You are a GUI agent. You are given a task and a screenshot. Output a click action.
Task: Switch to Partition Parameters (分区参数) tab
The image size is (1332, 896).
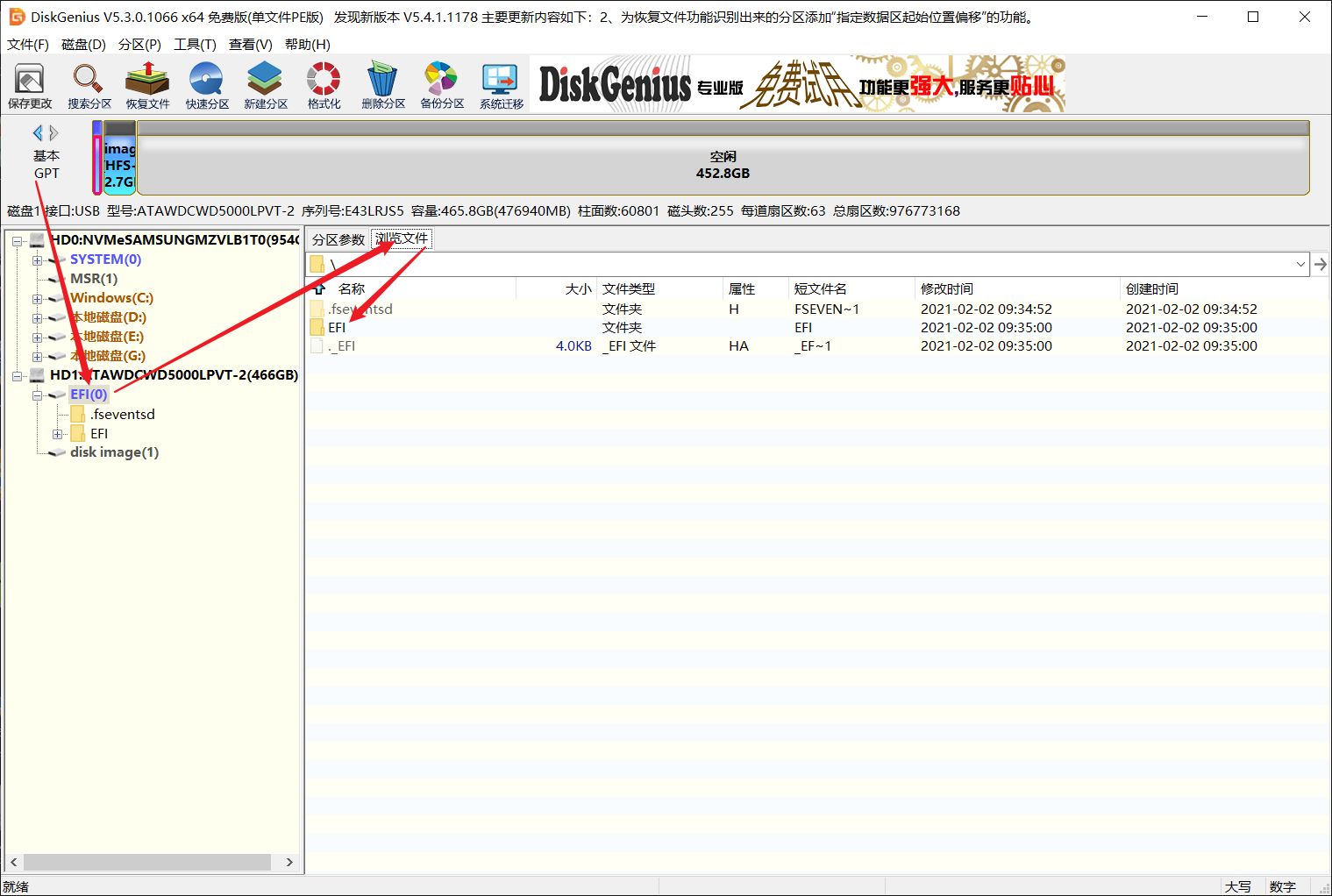pyautogui.click(x=338, y=239)
